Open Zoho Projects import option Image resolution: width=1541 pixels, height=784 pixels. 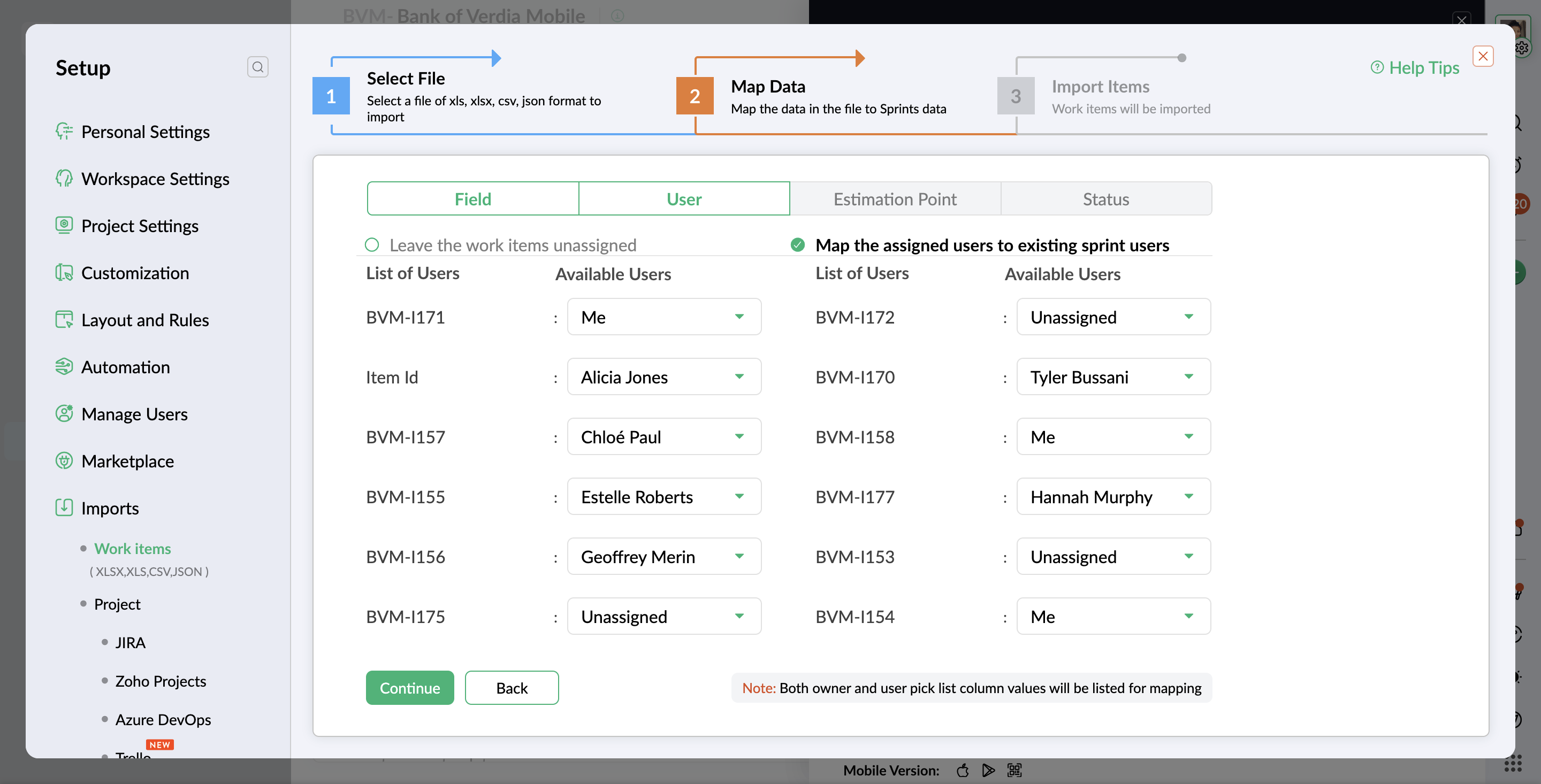point(161,681)
